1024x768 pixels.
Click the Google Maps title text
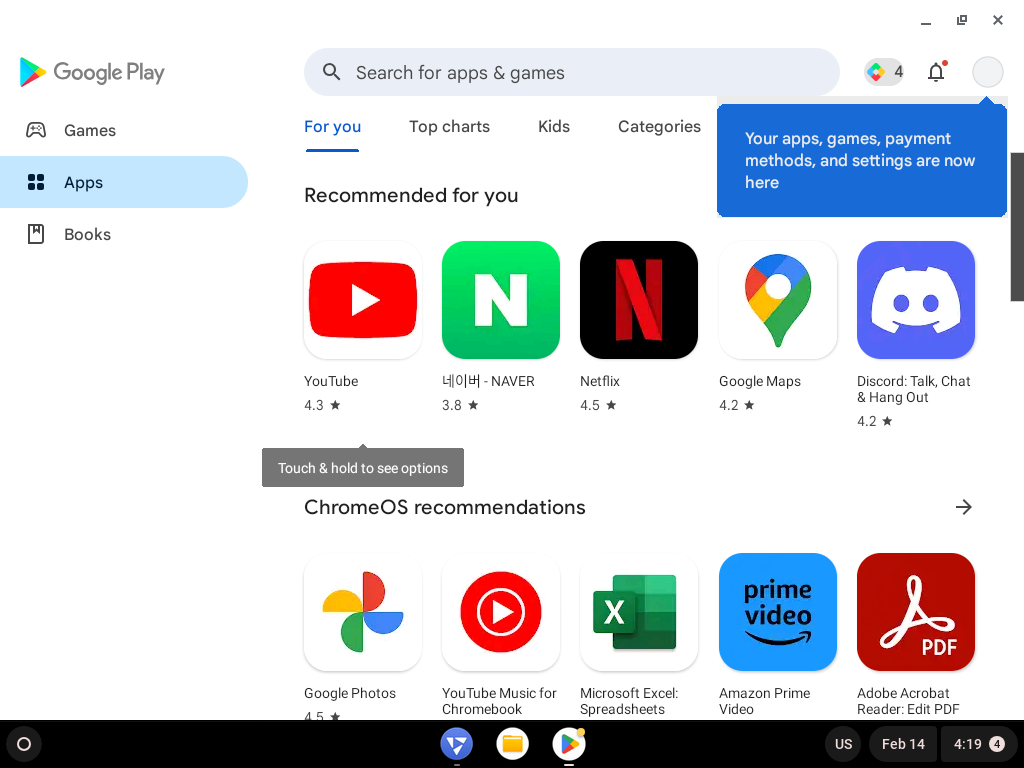coord(760,381)
